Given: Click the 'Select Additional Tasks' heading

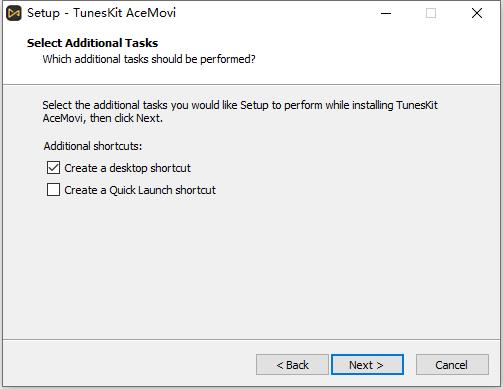Looking at the screenshot, I should pyautogui.click(x=92, y=43).
